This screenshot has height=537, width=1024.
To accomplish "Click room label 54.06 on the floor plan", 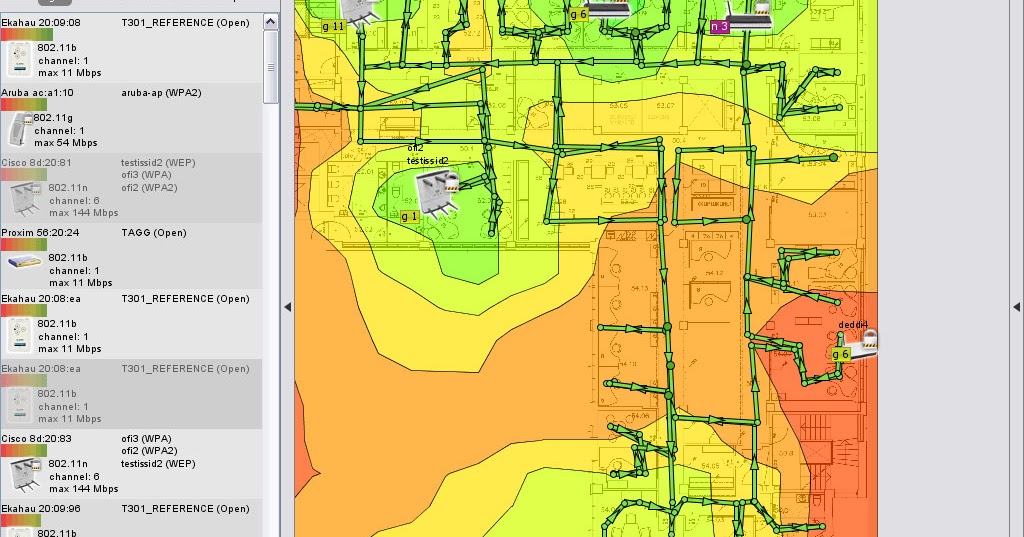I will pyautogui.click(x=639, y=415).
